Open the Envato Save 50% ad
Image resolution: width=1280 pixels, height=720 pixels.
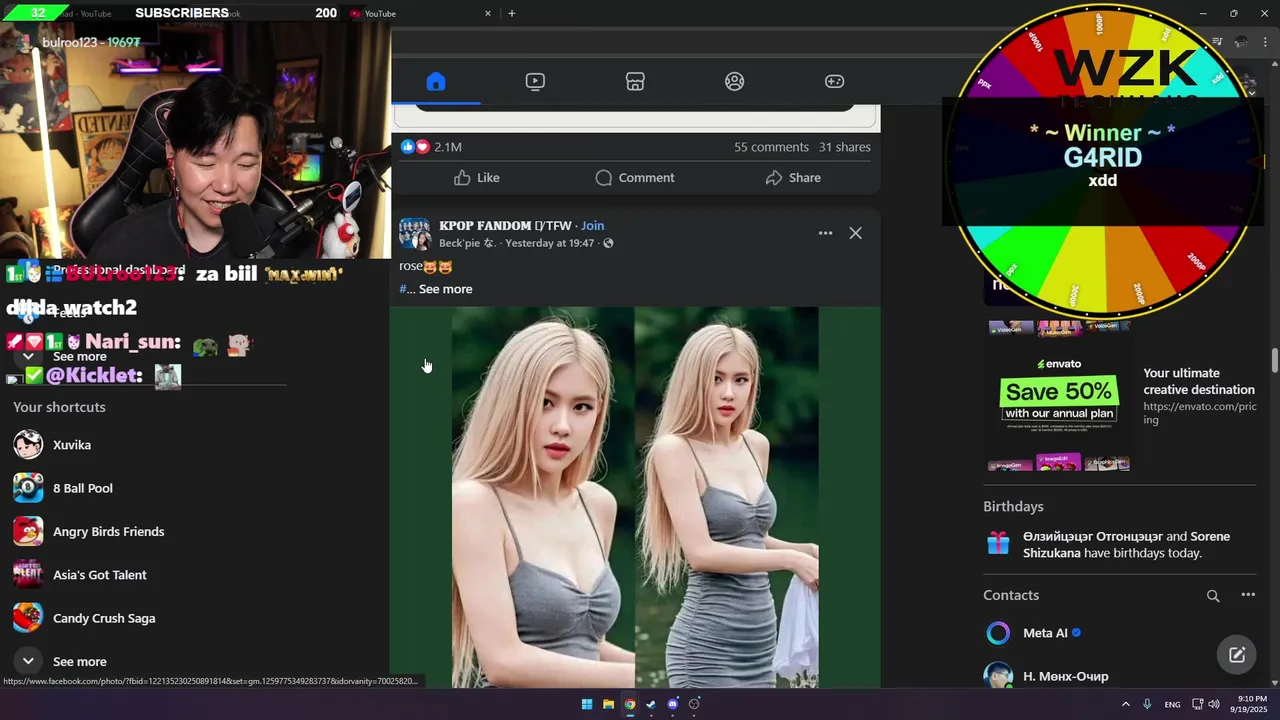point(1059,397)
